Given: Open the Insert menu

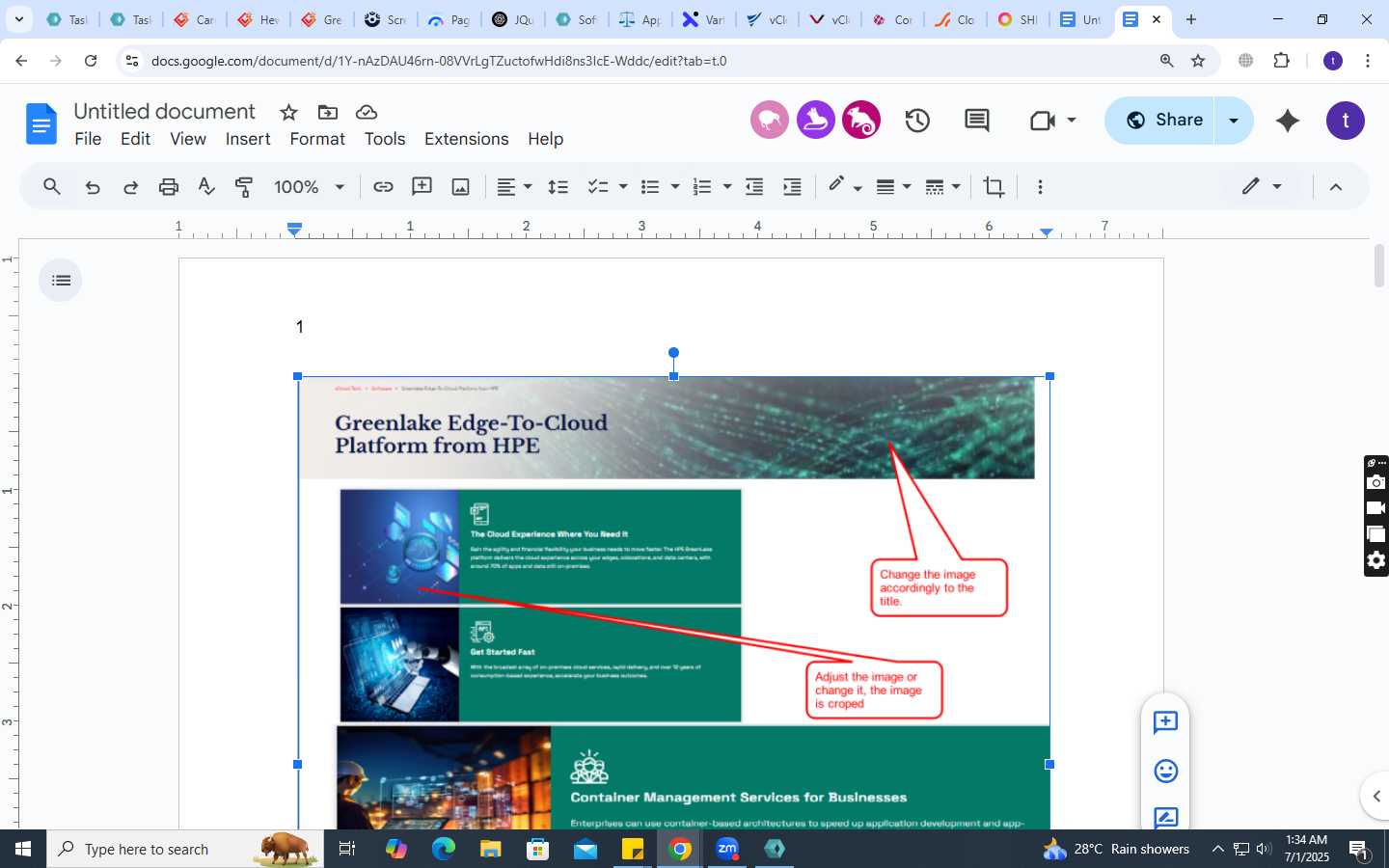Looking at the screenshot, I should pyautogui.click(x=248, y=139).
